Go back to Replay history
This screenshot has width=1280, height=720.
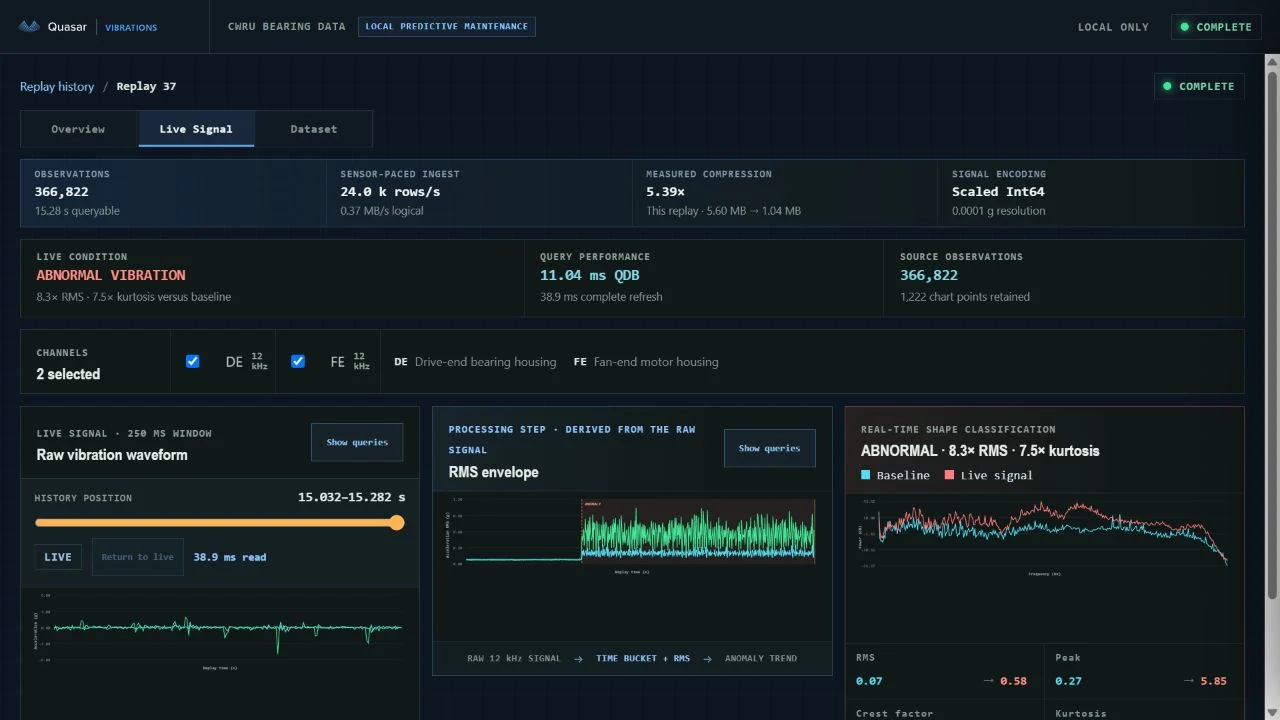point(57,86)
